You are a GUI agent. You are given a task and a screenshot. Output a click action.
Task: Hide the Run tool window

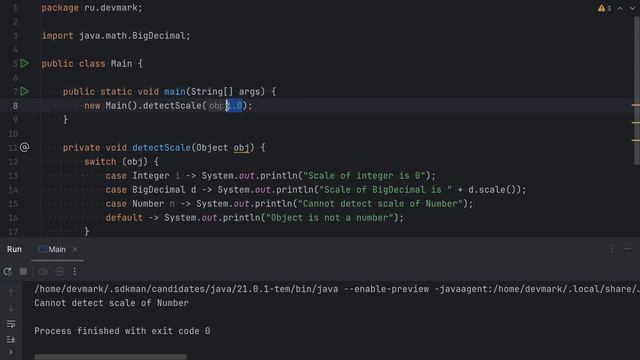point(627,249)
